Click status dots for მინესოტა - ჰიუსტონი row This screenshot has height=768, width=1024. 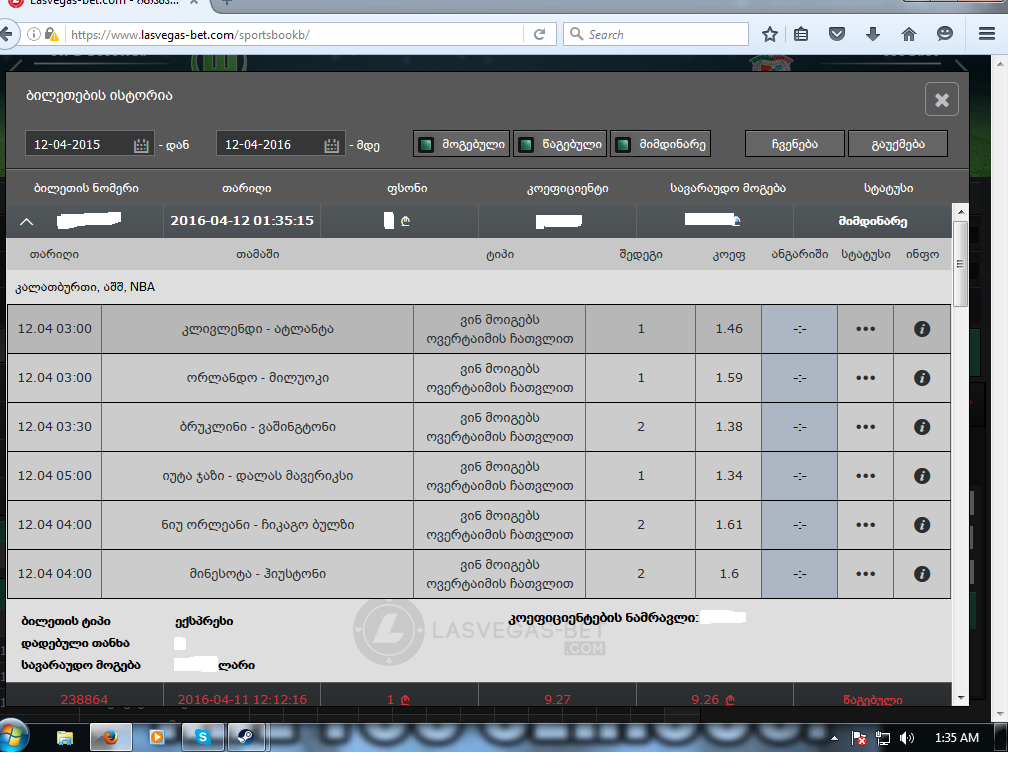(865, 574)
